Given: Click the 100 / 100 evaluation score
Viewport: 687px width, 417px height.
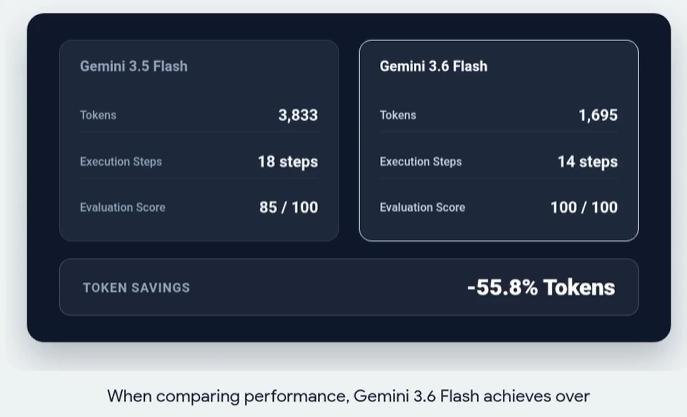Looking at the screenshot, I should click(x=584, y=207).
